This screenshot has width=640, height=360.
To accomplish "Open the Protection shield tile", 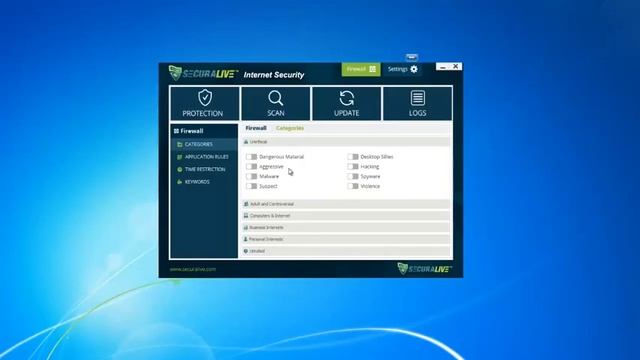I will [204, 103].
